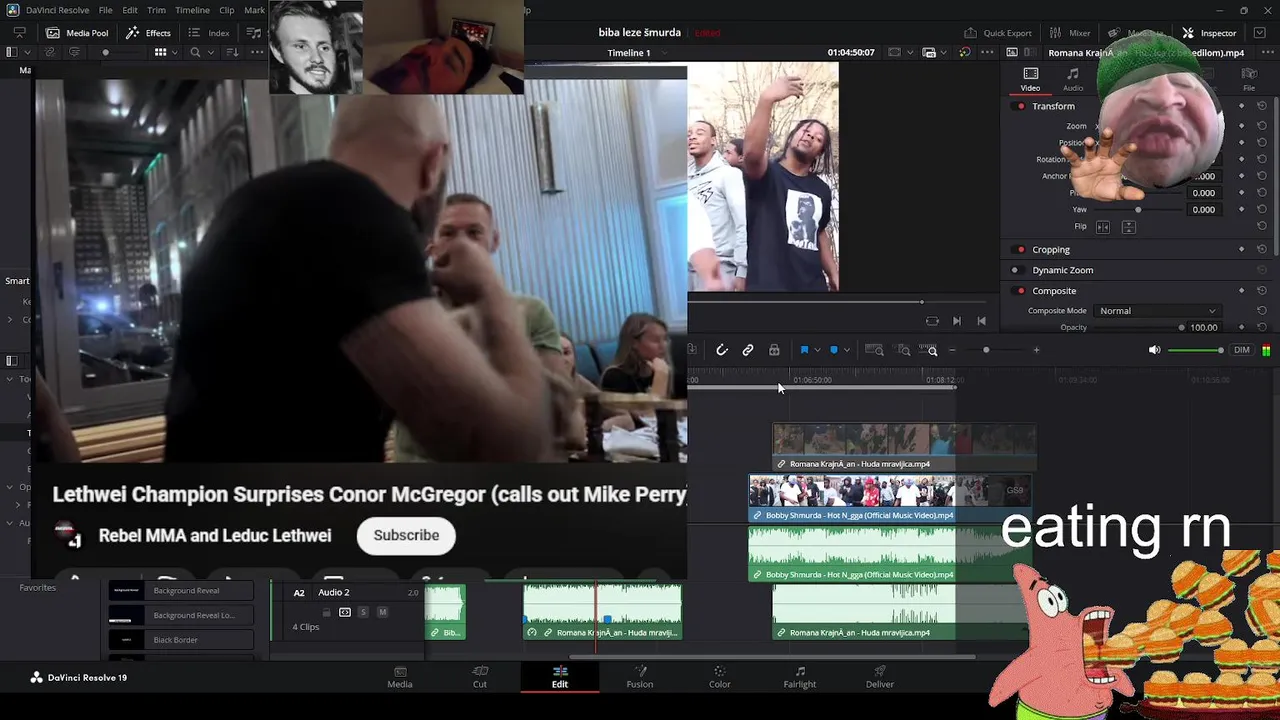Switch to the Deliver page

[880, 677]
